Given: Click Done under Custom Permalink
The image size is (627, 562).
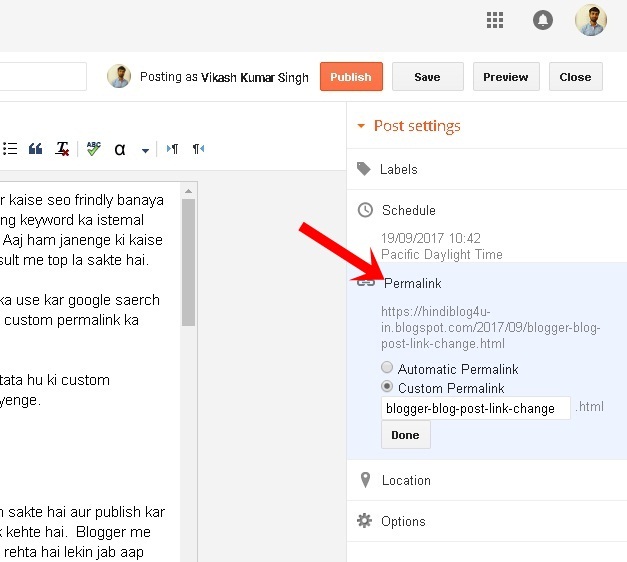Looking at the screenshot, I should pyautogui.click(x=405, y=435).
